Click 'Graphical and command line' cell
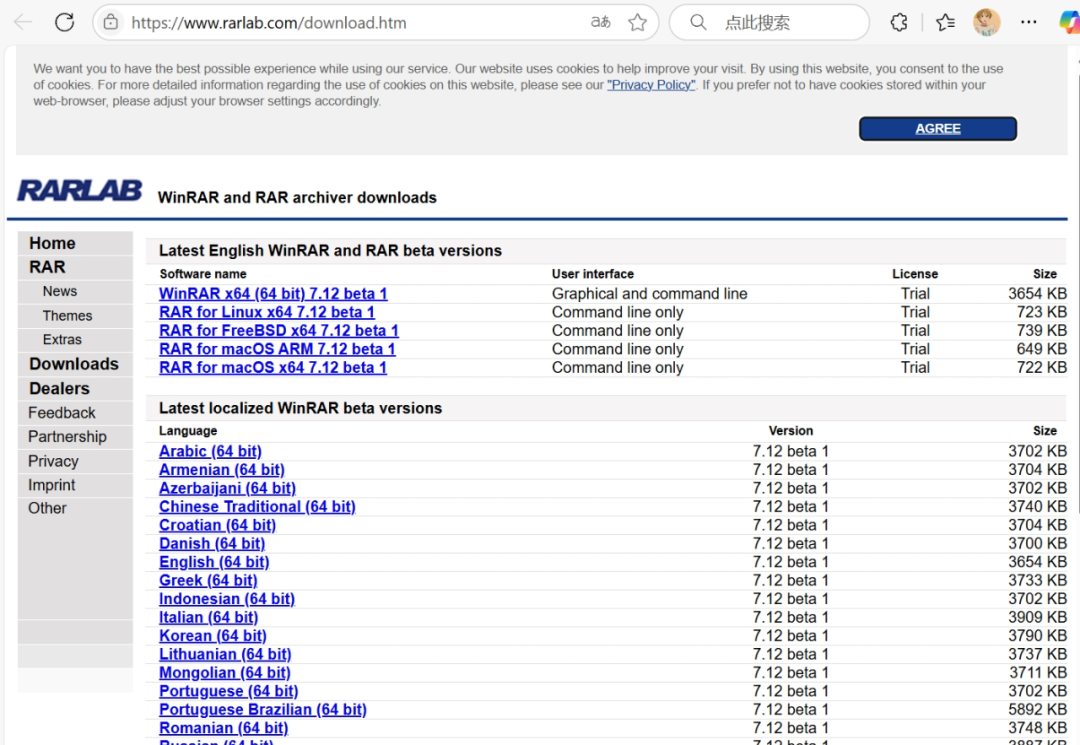1080x745 pixels. [x=649, y=293]
